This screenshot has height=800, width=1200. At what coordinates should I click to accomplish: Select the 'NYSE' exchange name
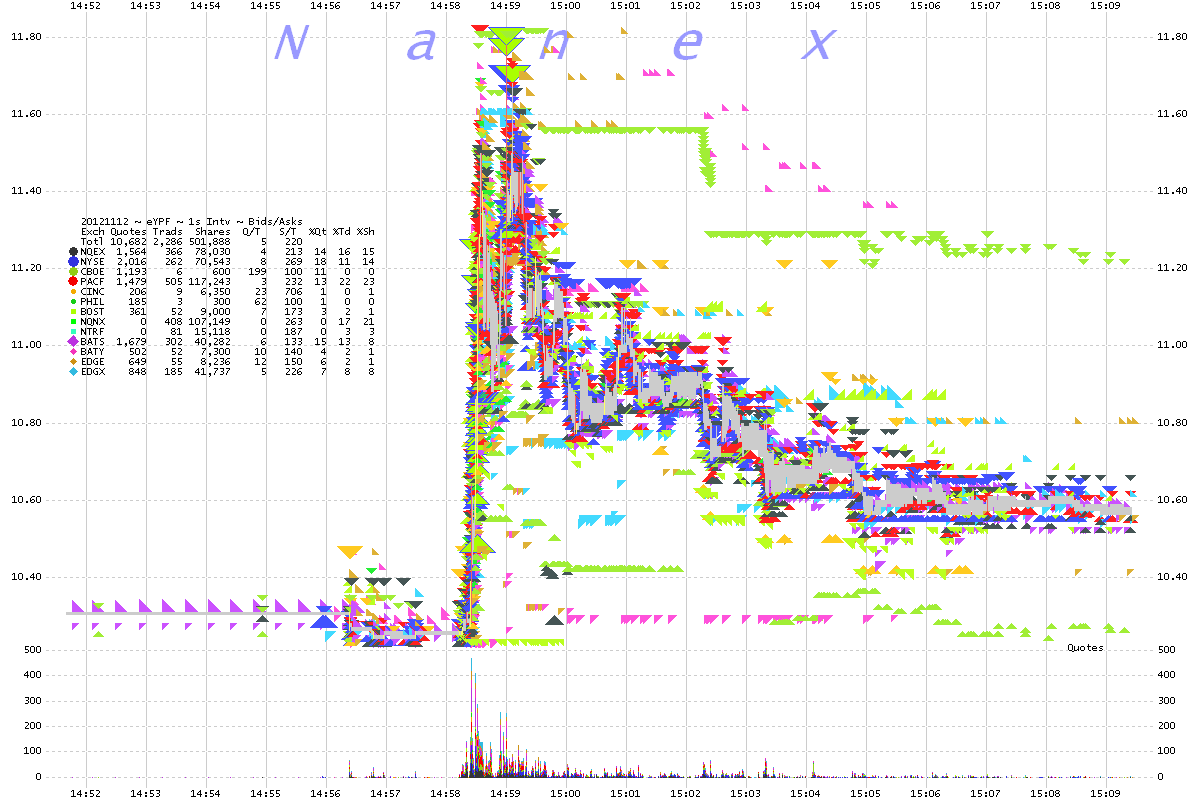[92, 261]
